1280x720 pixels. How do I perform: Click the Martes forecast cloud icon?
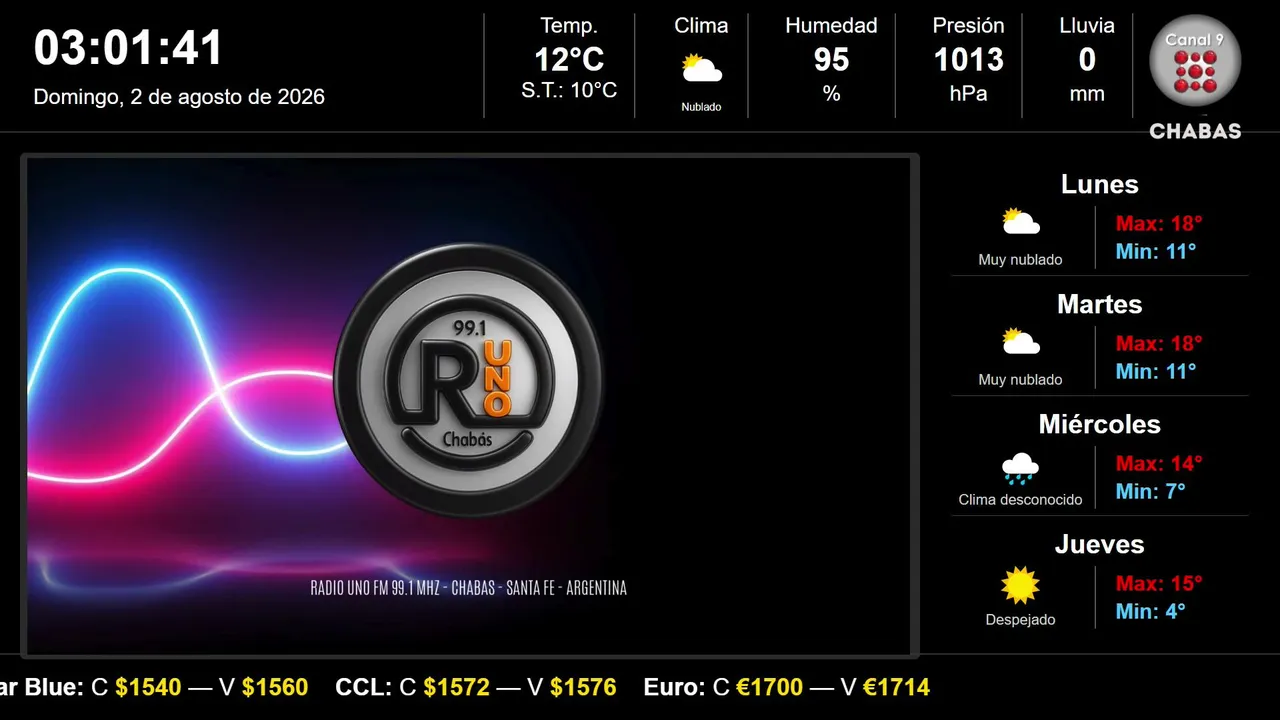(1021, 342)
